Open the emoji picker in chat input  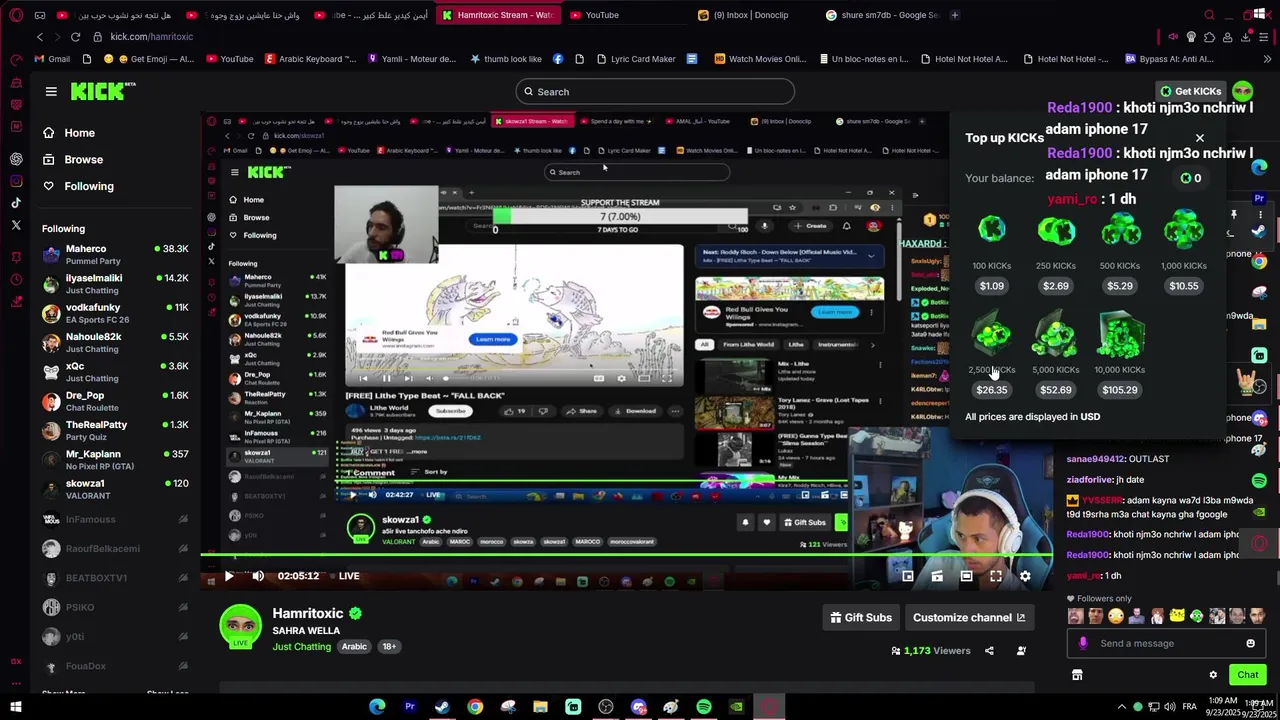click(1250, 644)
